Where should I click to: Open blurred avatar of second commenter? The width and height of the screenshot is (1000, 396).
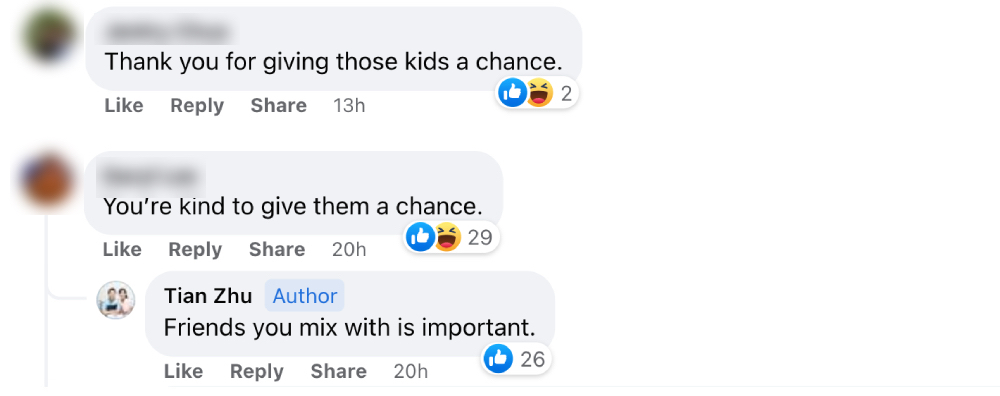tap(48, 180)
